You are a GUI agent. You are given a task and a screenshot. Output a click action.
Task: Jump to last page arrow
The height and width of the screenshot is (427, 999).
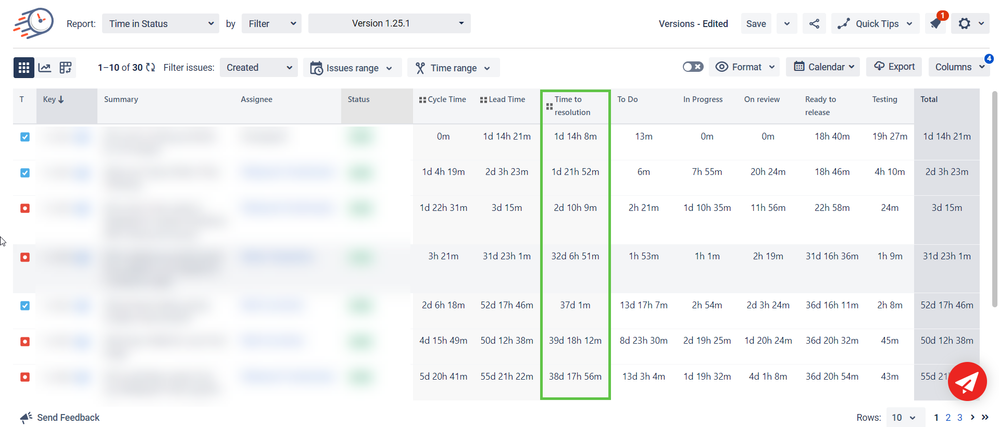point(984,417)
